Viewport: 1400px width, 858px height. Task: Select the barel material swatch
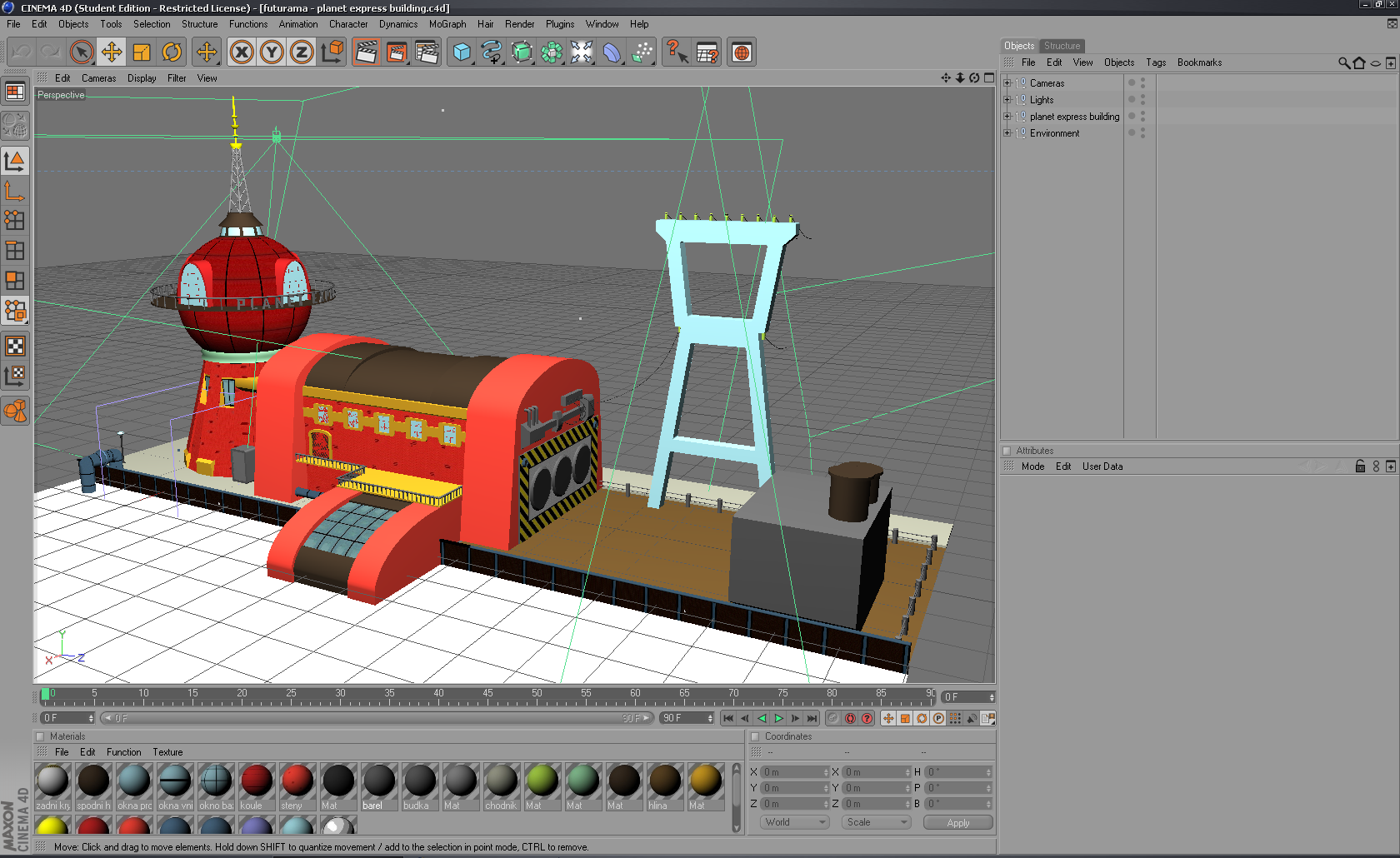379,786
